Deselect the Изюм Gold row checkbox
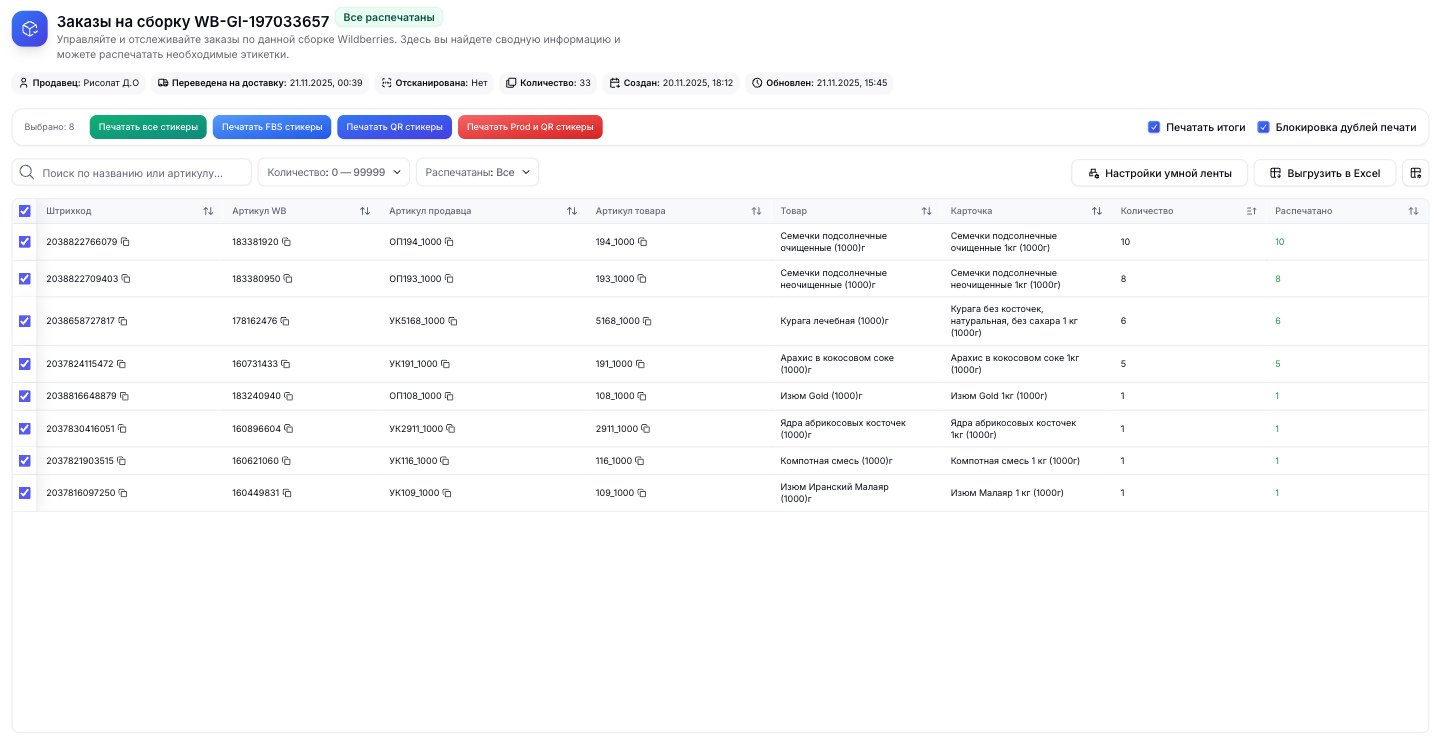 point(25,396)
